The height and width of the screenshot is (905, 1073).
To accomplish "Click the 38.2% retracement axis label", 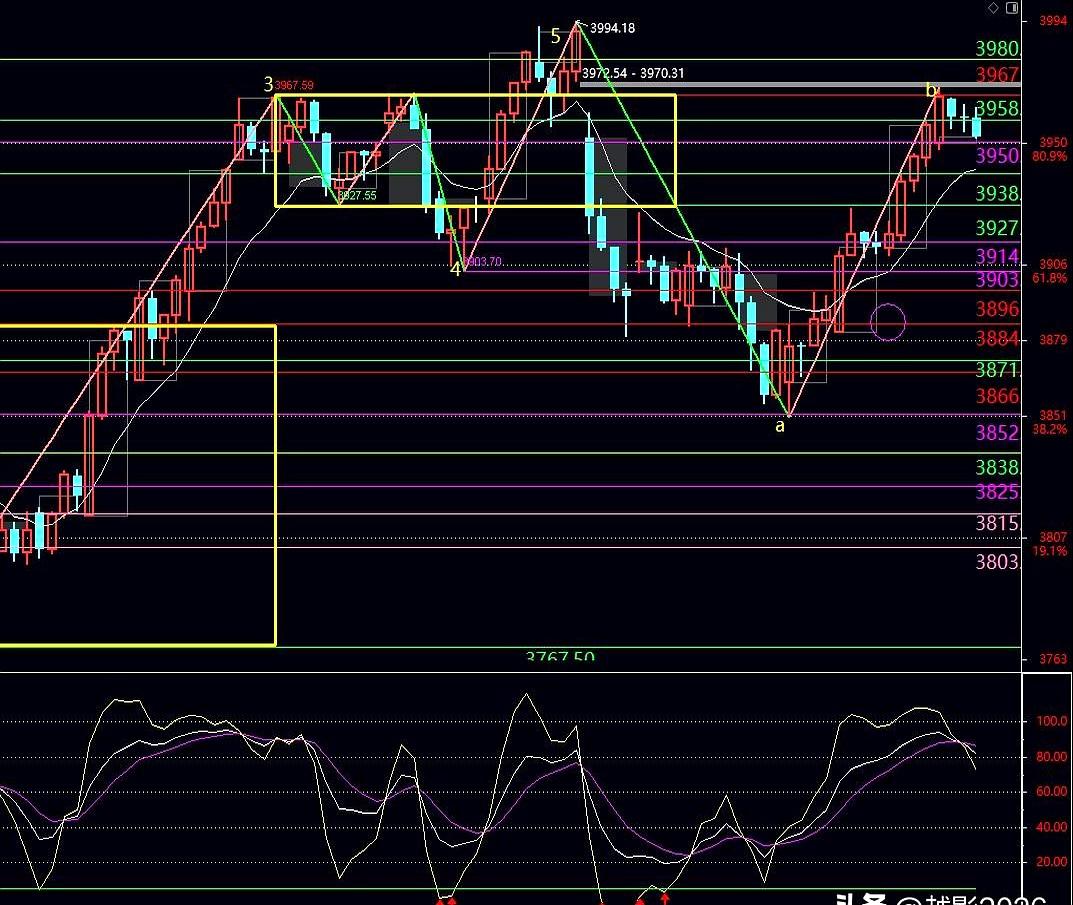I will (x=1050, y=430).
